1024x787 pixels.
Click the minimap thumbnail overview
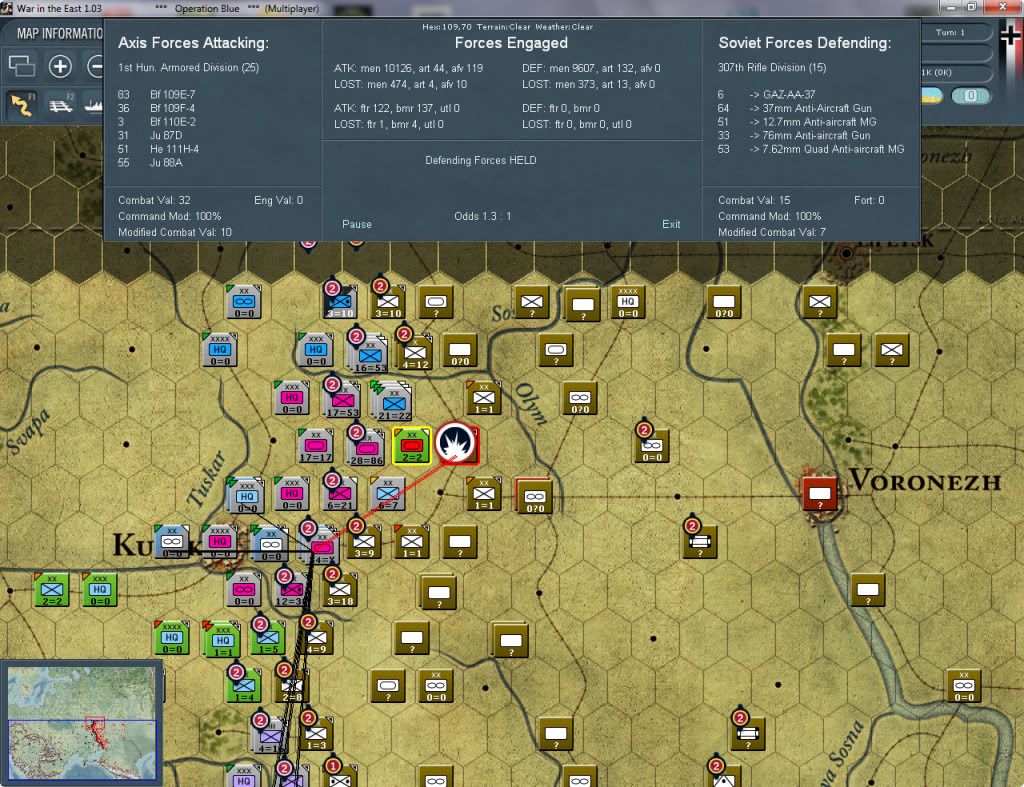point(82,723)
